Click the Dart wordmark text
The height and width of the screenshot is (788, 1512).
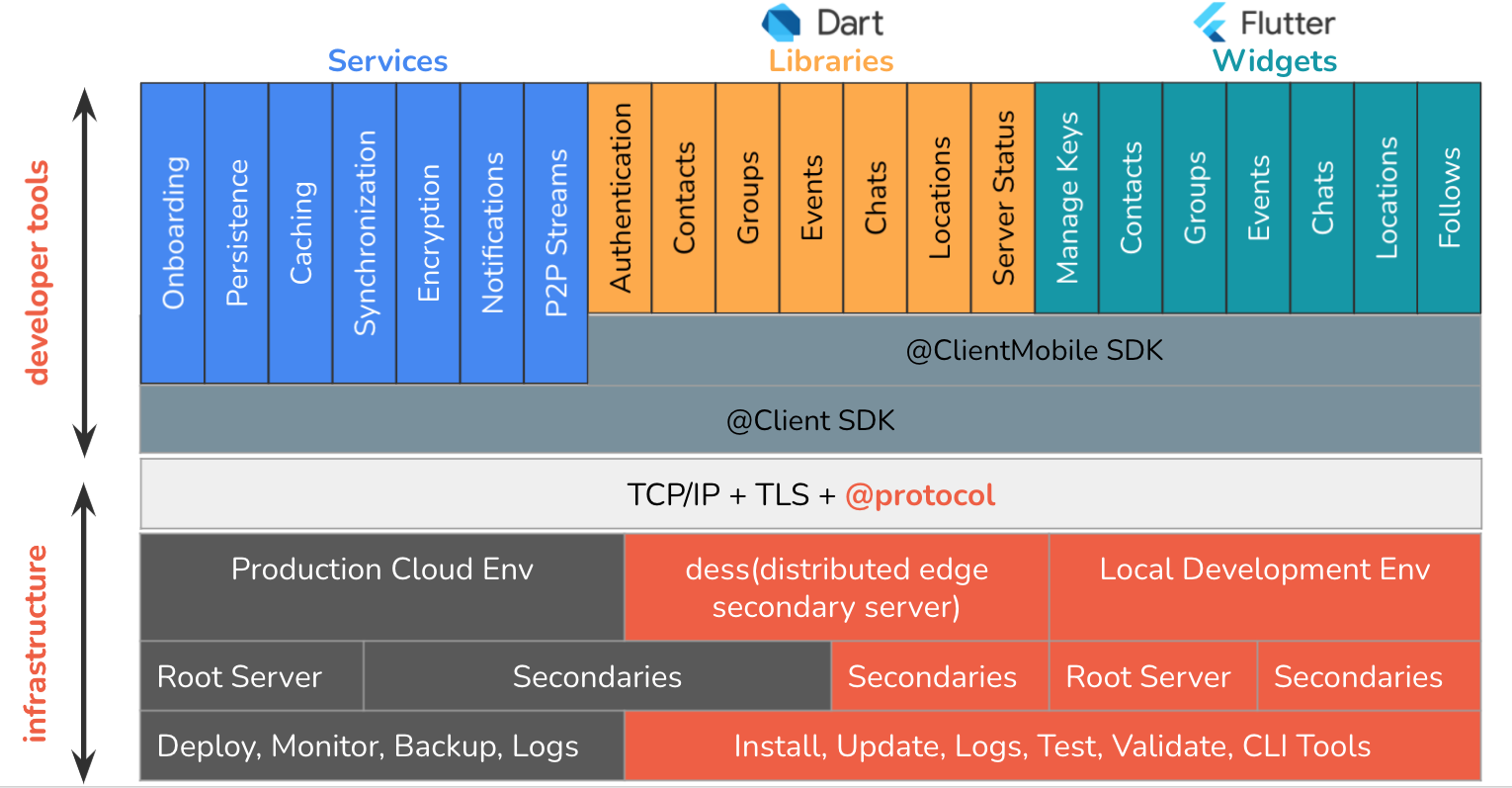(x=850, y=23)
